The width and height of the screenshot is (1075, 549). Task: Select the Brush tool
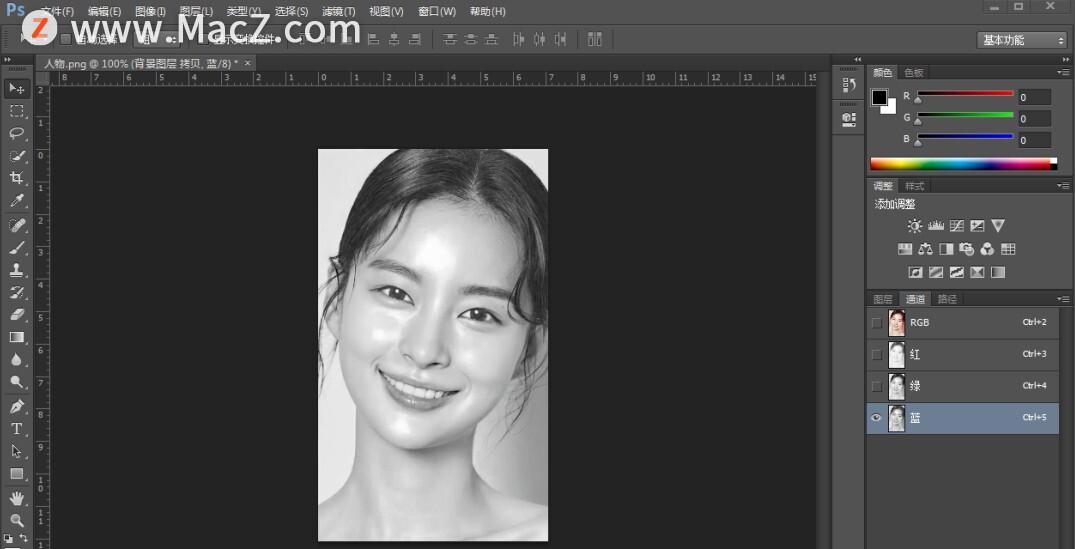[x=17, y=248]
